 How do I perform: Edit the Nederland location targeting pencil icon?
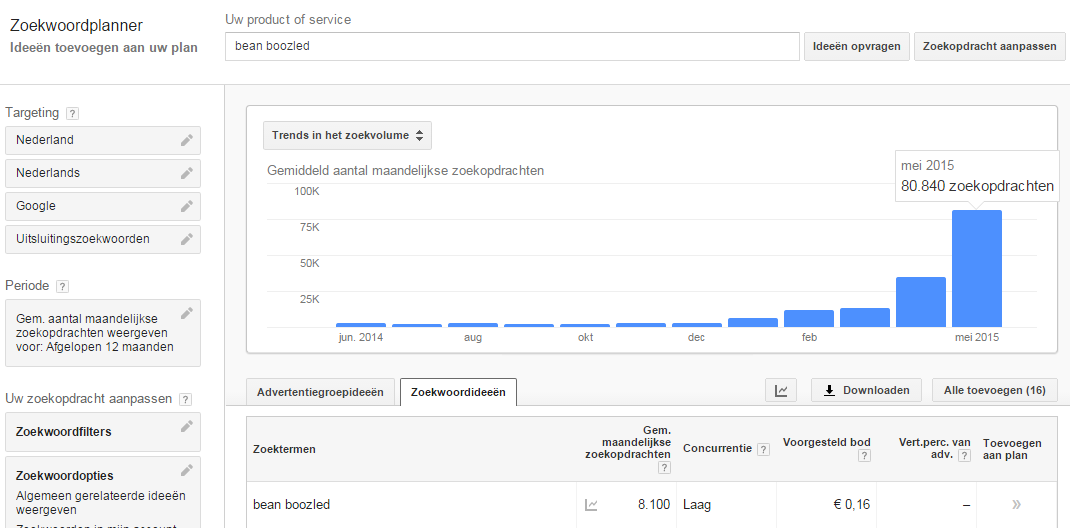coord(186,140)
